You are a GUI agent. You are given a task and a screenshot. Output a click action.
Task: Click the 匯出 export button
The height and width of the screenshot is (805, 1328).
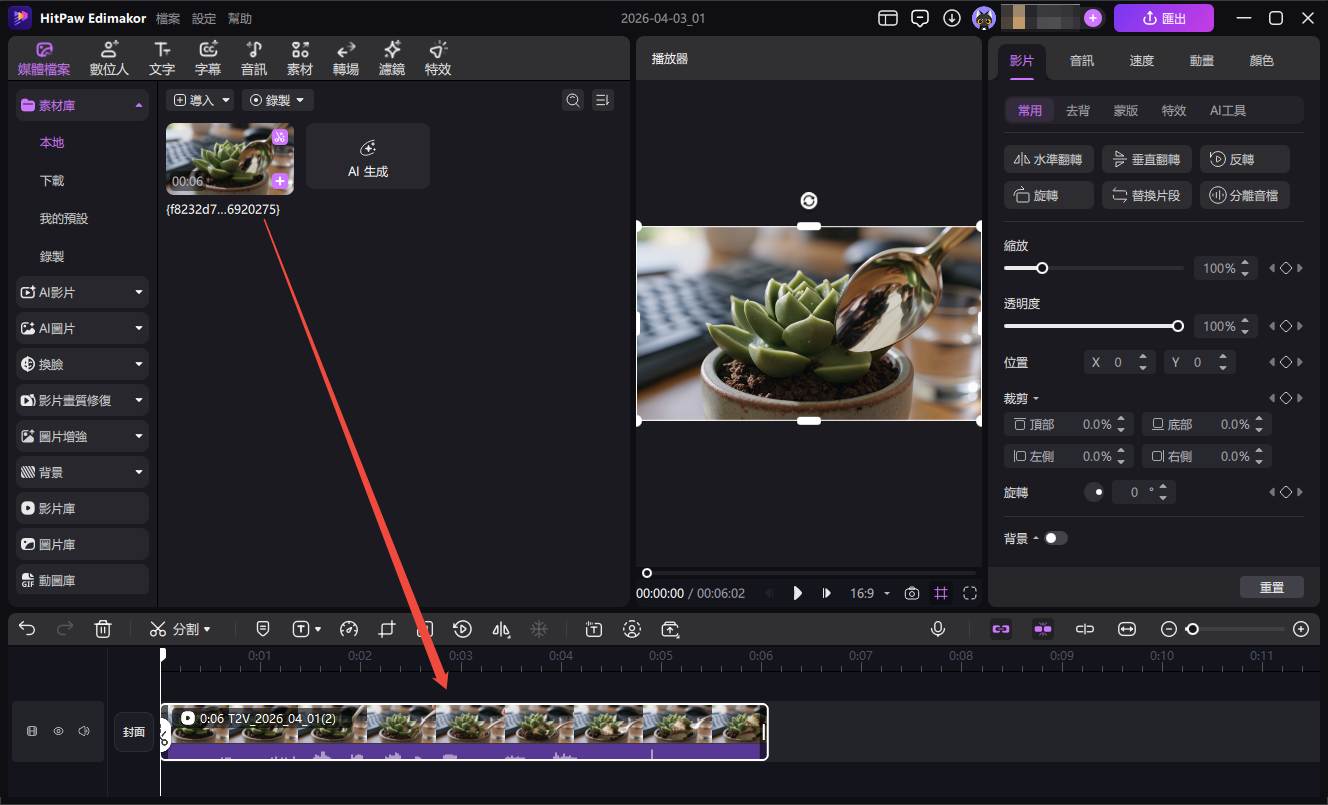click(1163, 17)
